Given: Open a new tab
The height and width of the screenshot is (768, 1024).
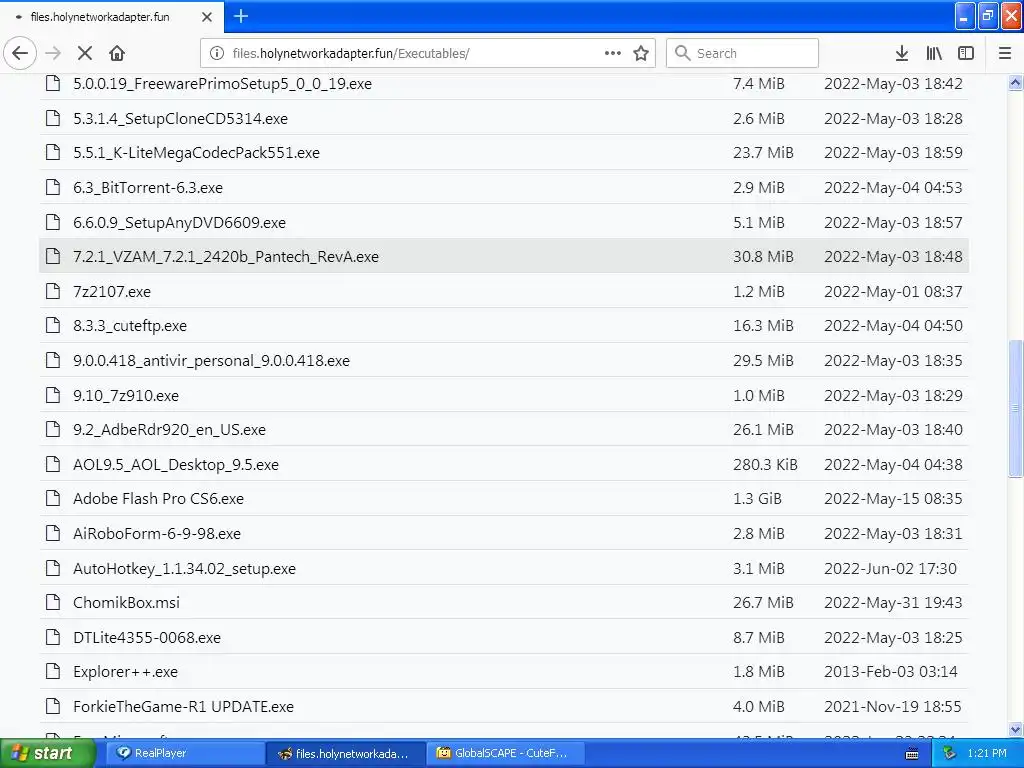Looking at the screenshot, I should point(241,16).
